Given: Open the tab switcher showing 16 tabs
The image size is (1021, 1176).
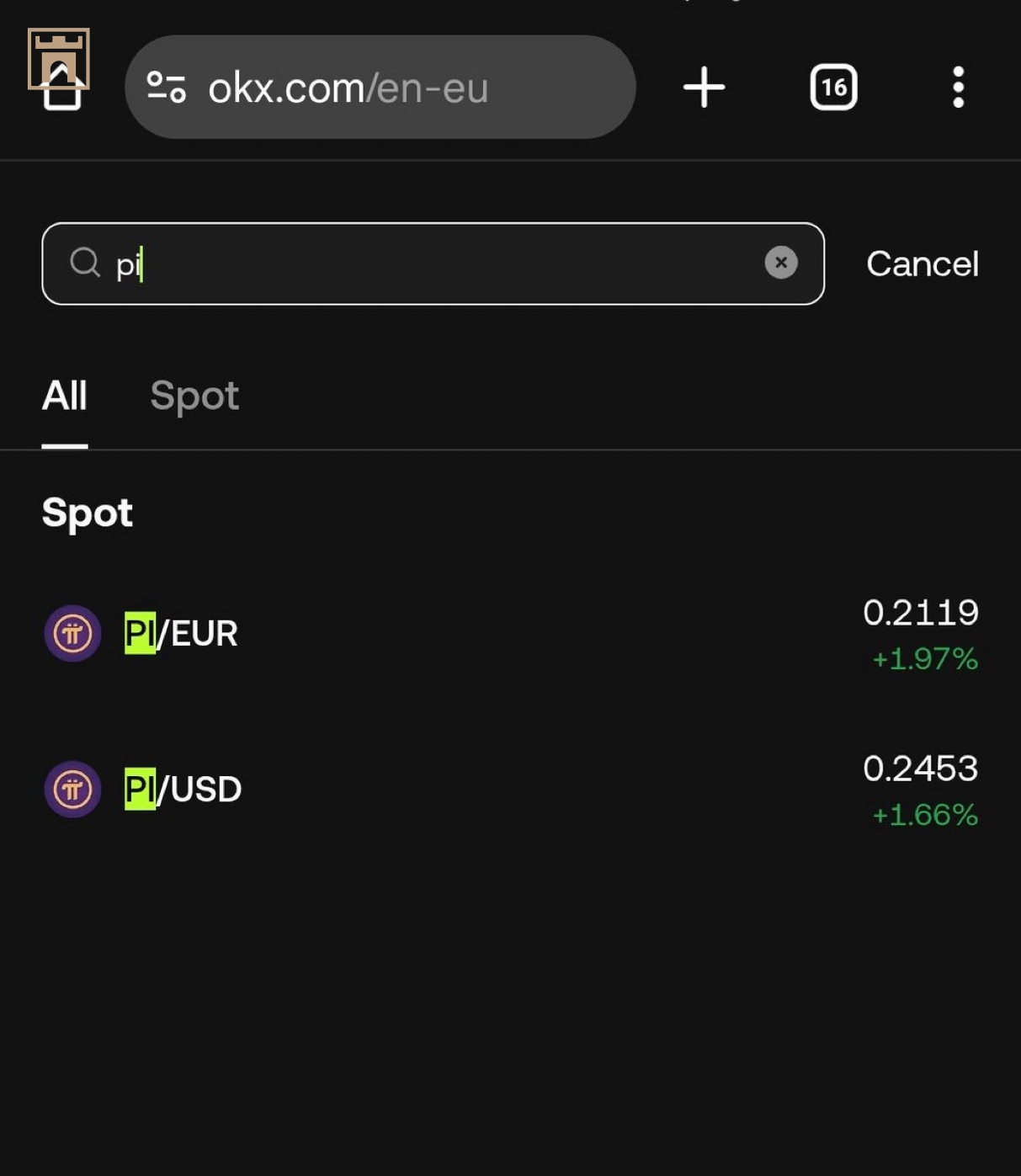Looking at the screenshot, I should pos(833,88).
